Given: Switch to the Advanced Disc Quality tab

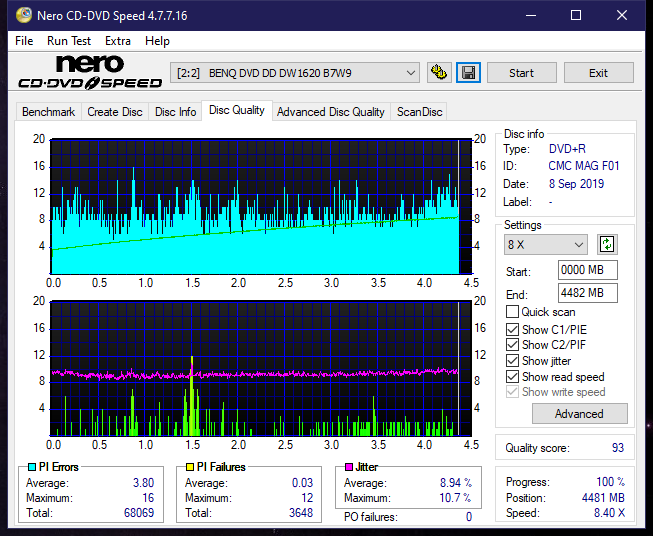Looking at the screenshot, I should [331, 112].
